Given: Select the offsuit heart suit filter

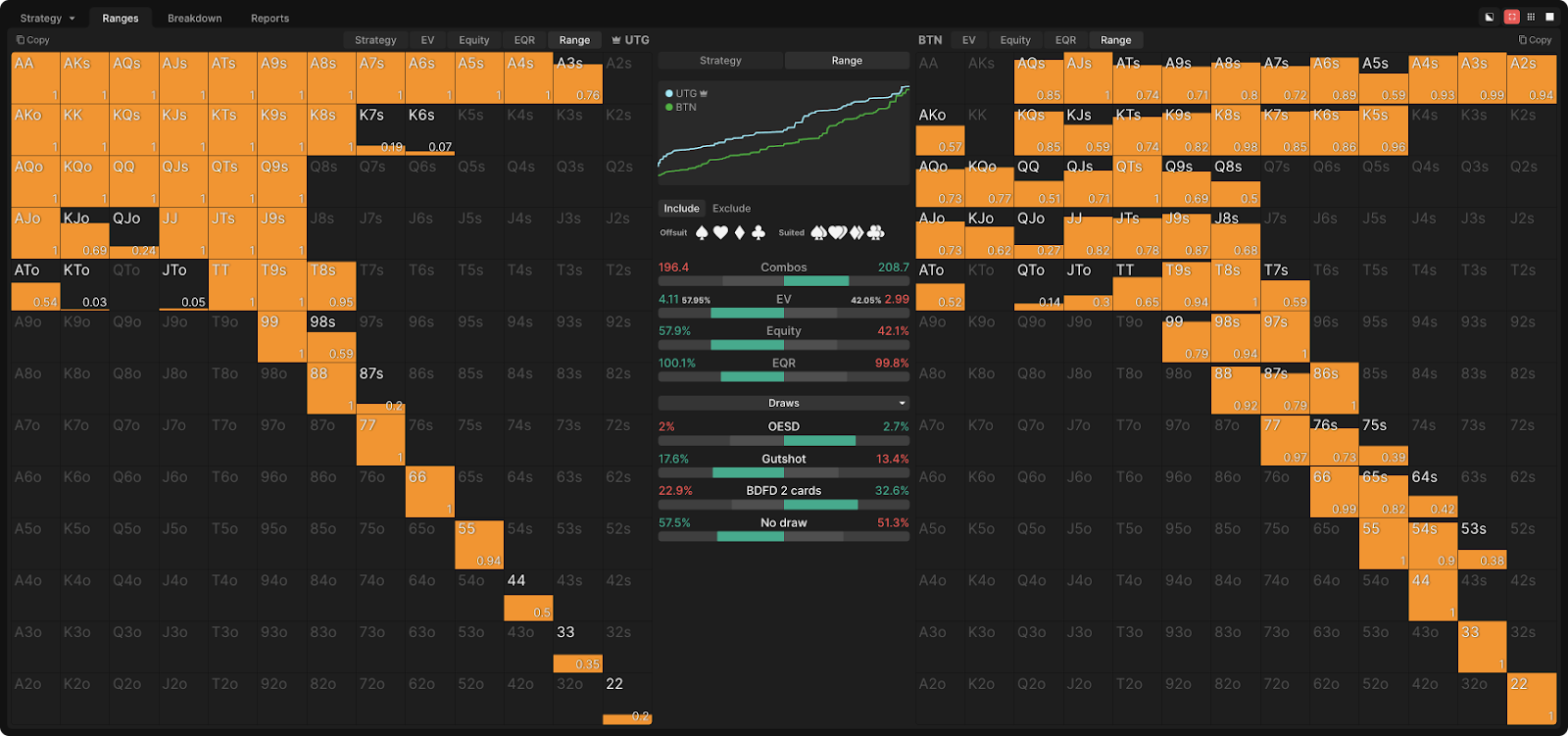Looking at the screenshot, I should point(720,232).
